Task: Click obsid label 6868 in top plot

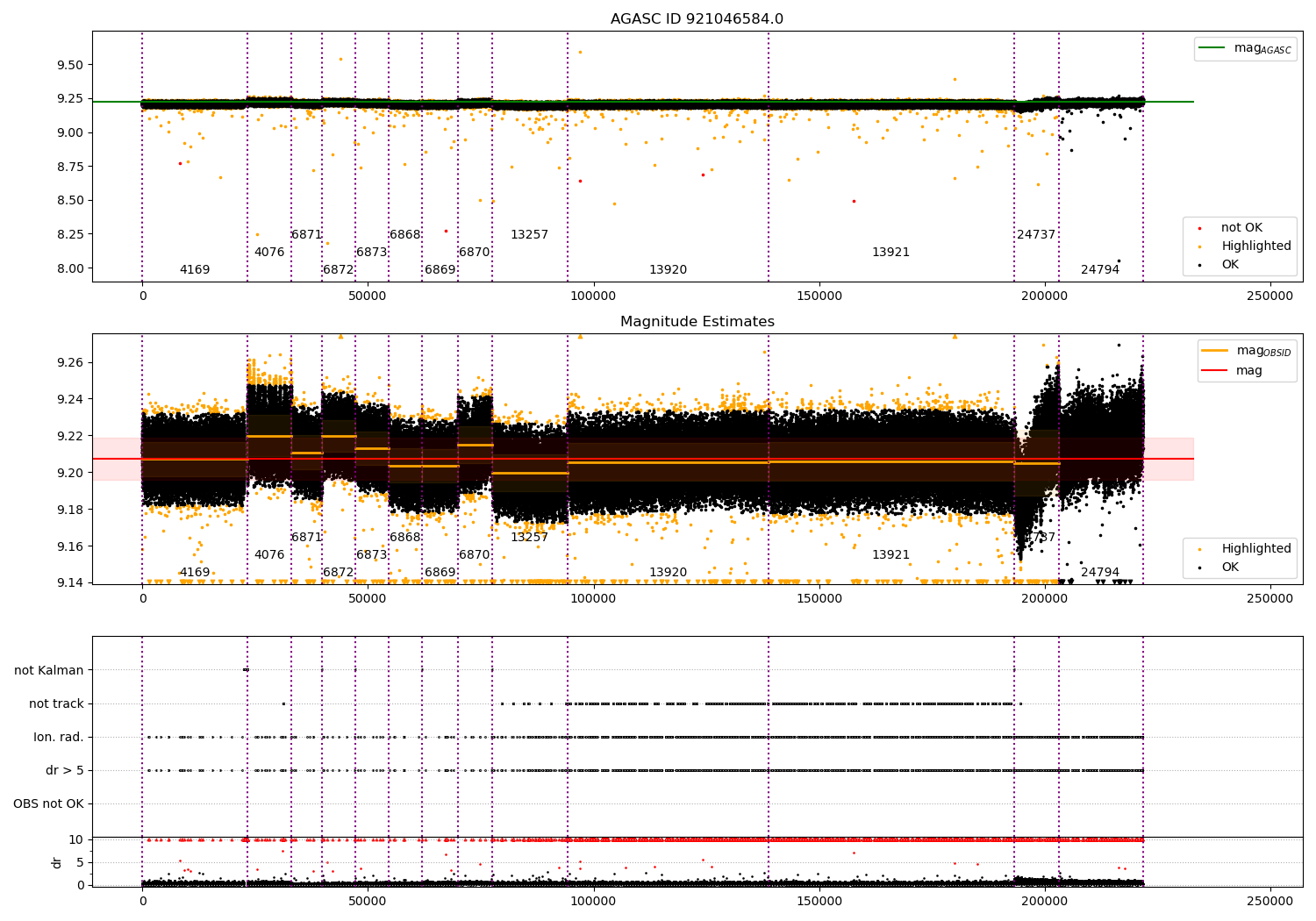Action: pyautogui.click(x=405, y=235)
